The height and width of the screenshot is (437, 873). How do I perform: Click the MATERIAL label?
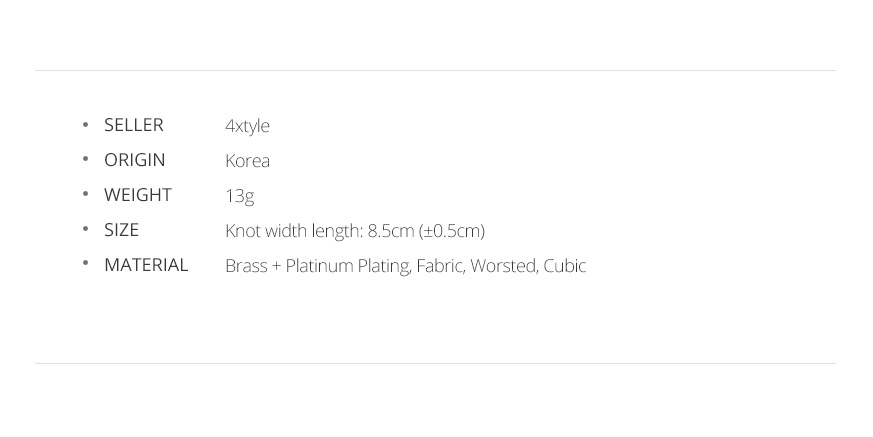146,265
